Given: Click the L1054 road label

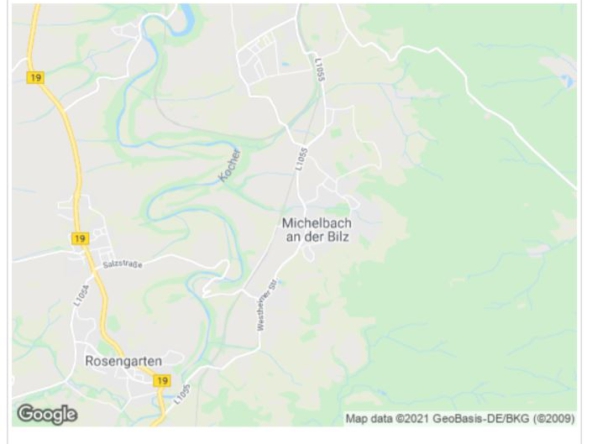Looking at the screenshot, I should coord(81,295).
